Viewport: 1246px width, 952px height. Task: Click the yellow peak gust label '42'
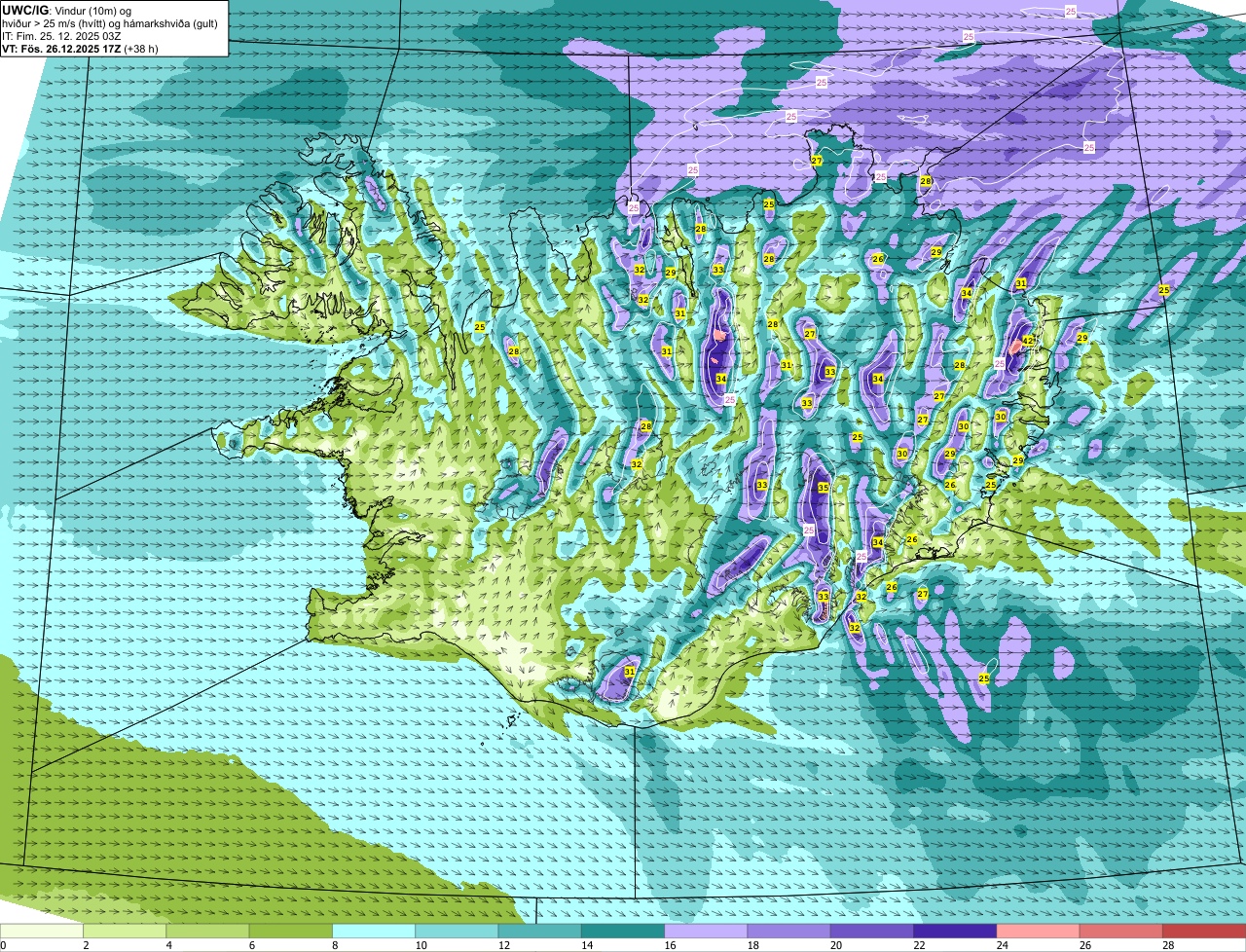(1028, 341)
